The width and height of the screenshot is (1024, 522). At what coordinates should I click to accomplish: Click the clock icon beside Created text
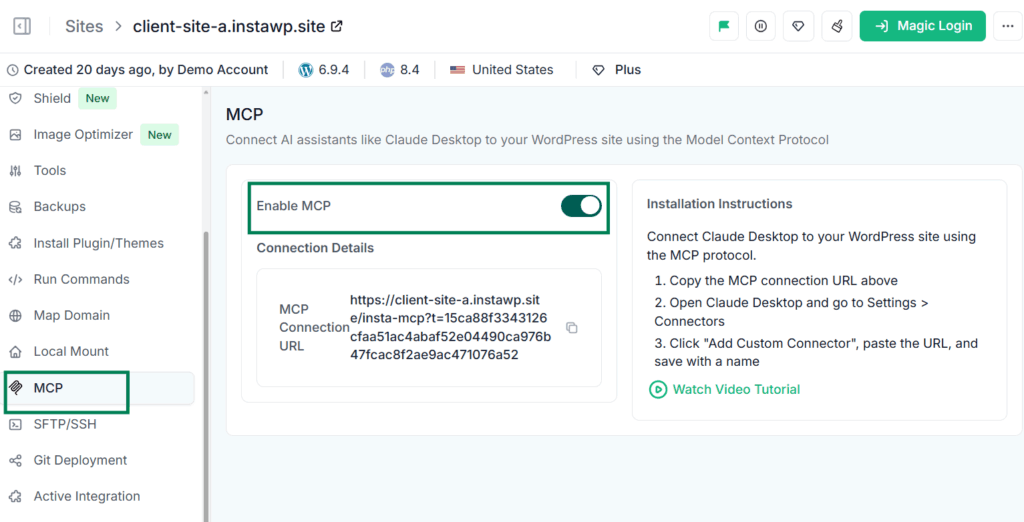pos(13,70)
